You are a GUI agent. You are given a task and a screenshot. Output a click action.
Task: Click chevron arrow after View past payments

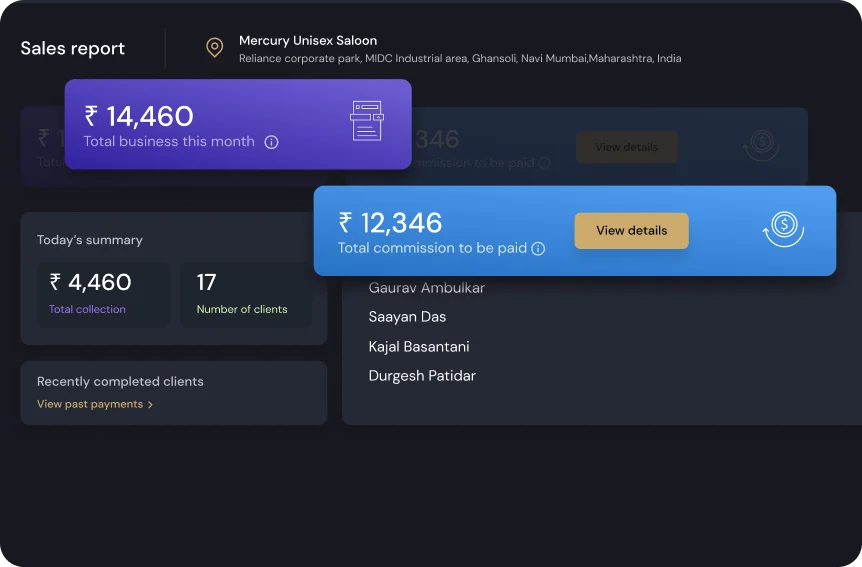(151, 405)
